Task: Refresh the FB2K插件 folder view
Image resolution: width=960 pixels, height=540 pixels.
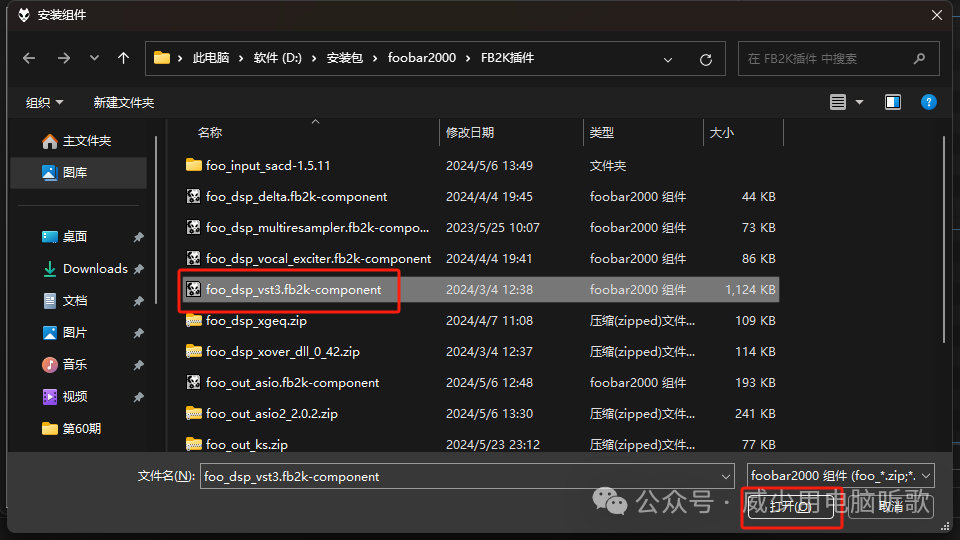Action: [706, 59]
